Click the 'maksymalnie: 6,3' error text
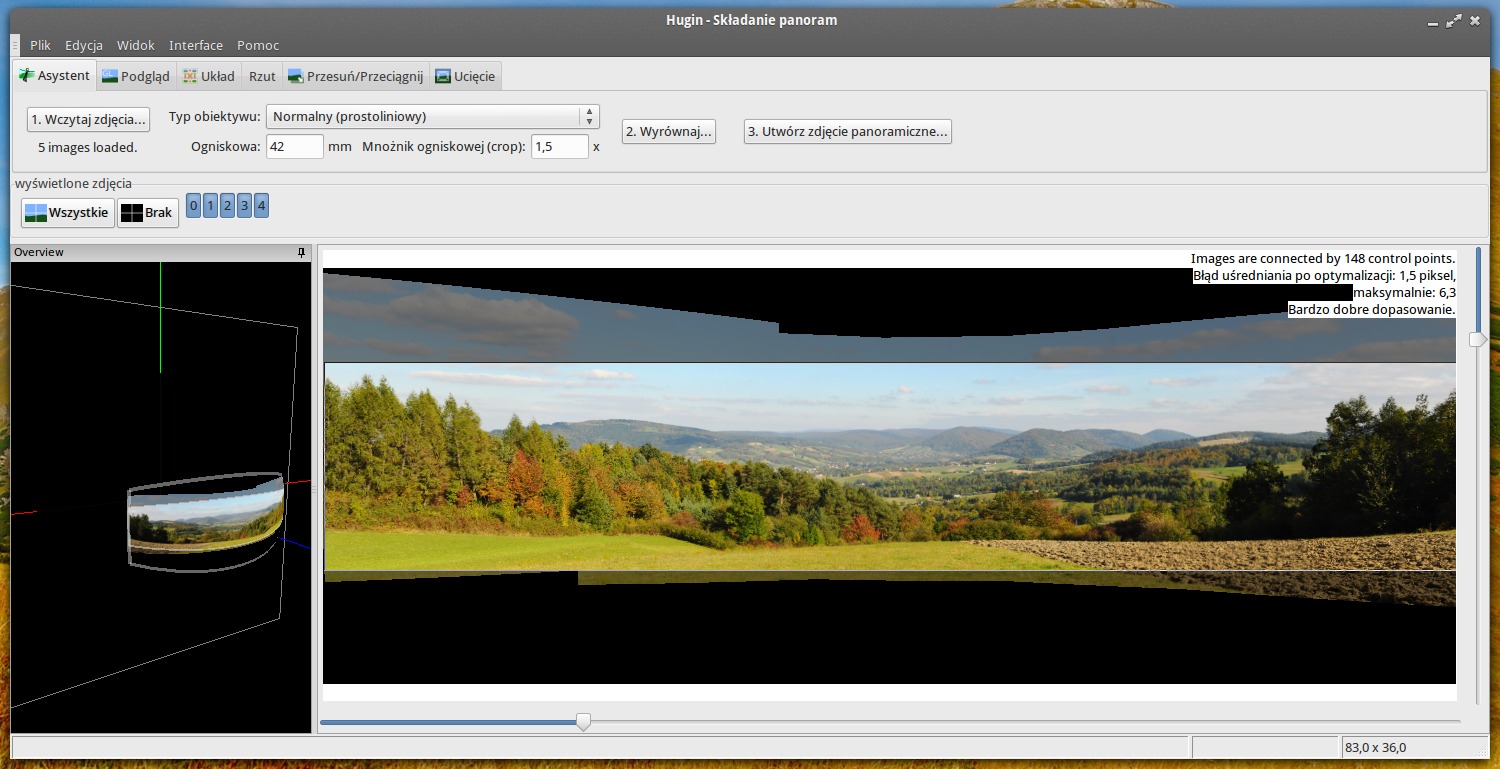The height and width of the screenshot is (769, 1500). click(1404, 292)
